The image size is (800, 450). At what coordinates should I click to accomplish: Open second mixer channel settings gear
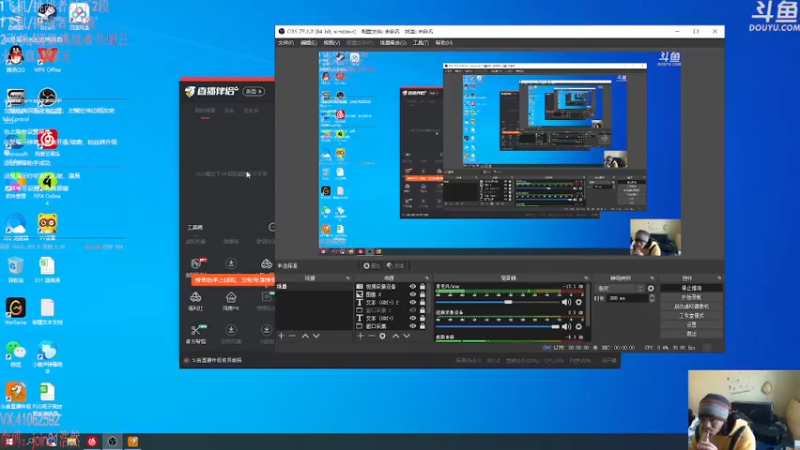click(x=579, y=327)
